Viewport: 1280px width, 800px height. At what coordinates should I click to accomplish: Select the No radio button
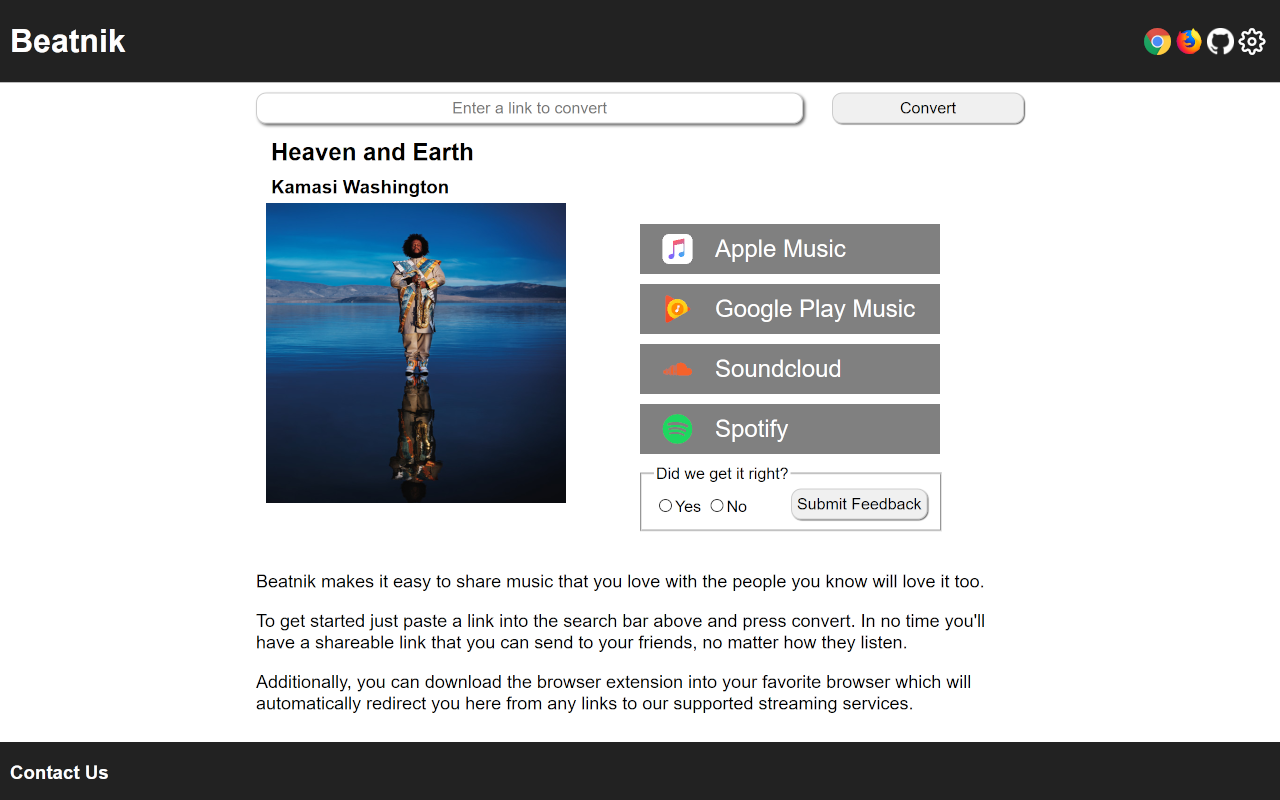(x=716, y=506)
